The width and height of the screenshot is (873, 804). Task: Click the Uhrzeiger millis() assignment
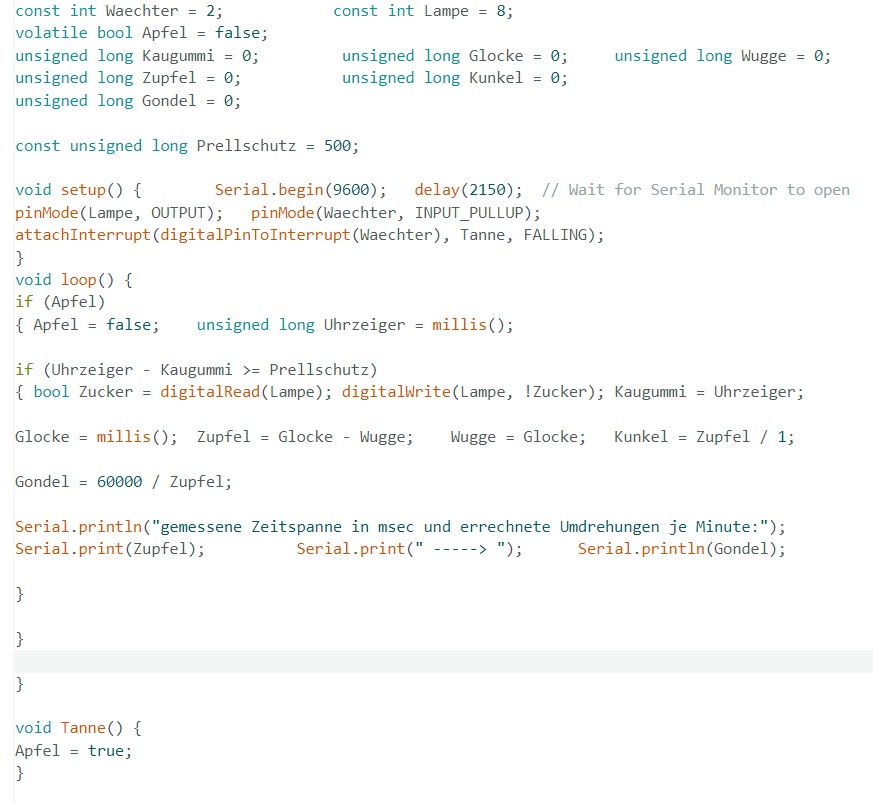pyautogui.click(x=355, y=325)
